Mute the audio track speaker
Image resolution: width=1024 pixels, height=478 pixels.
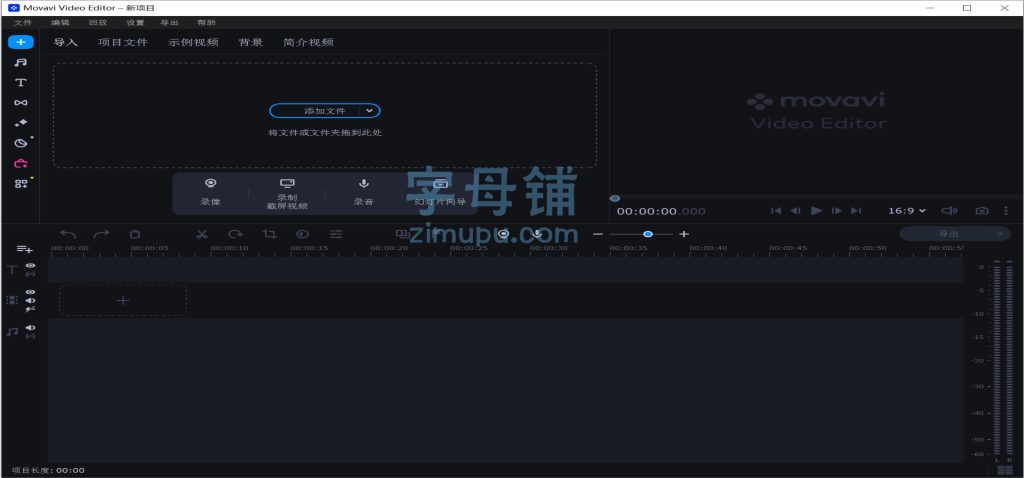30,328
